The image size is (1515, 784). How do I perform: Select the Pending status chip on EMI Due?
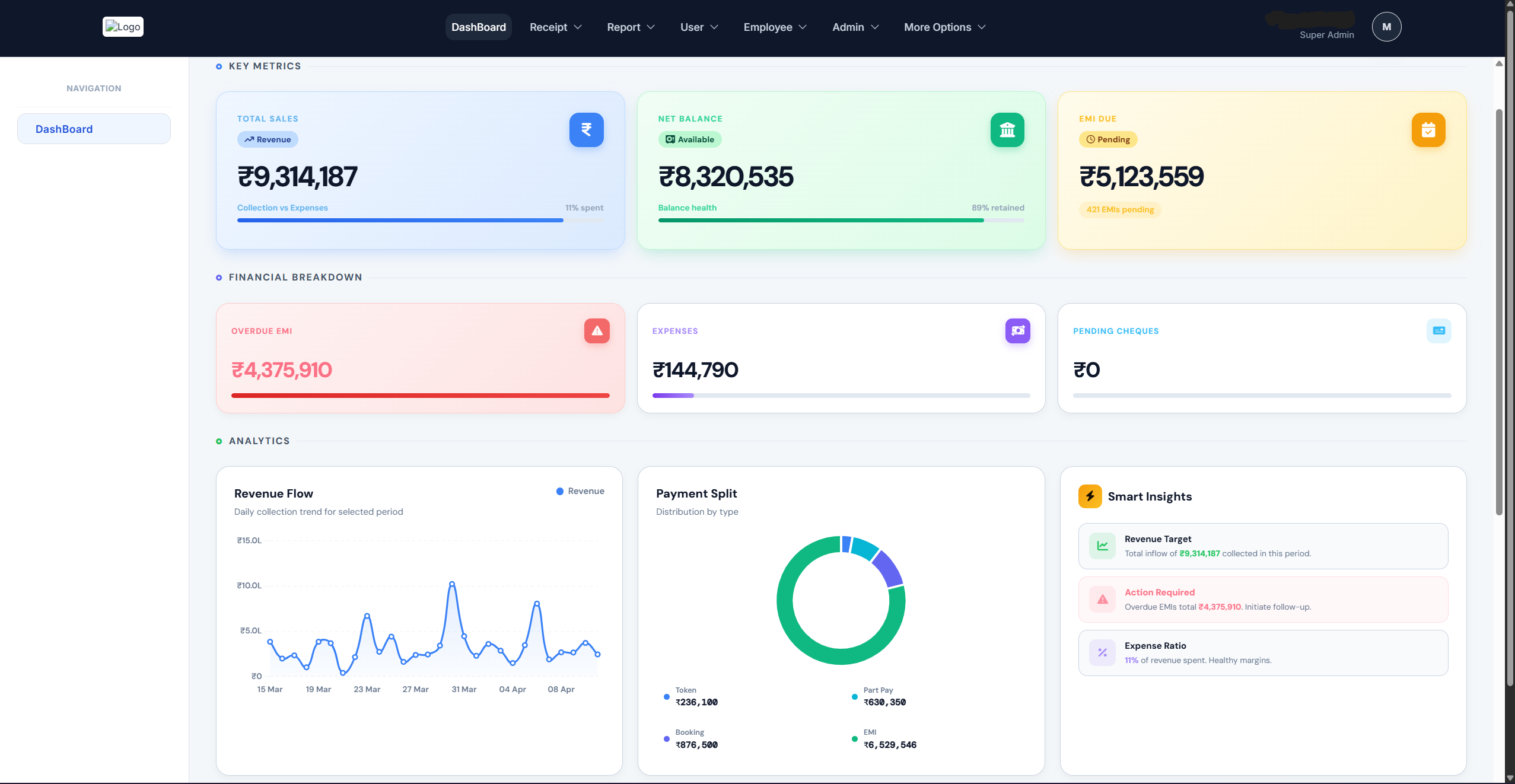(x=1107, y=139)
